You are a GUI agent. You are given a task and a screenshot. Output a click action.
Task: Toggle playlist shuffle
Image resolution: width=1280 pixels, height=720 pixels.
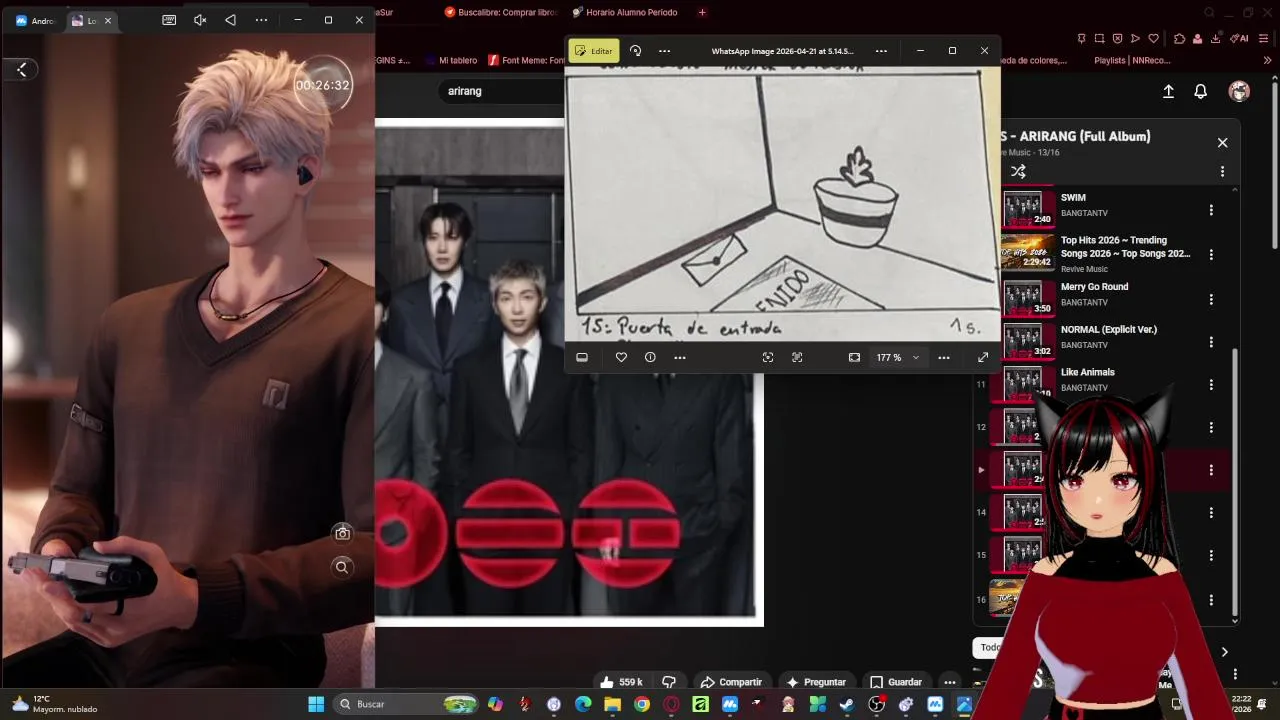point(1018,172)
